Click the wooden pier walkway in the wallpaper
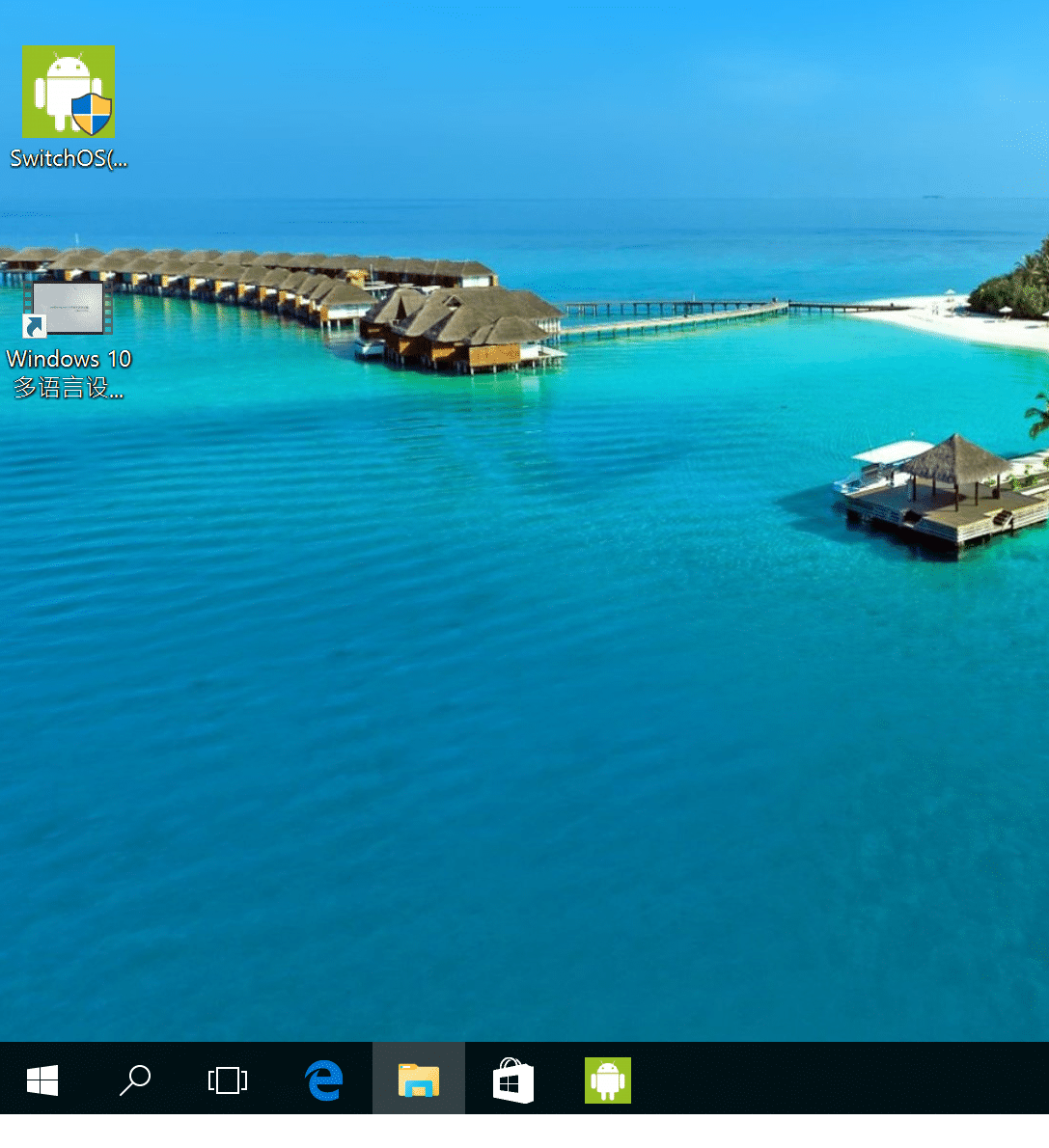 click(x=676, y=314)
